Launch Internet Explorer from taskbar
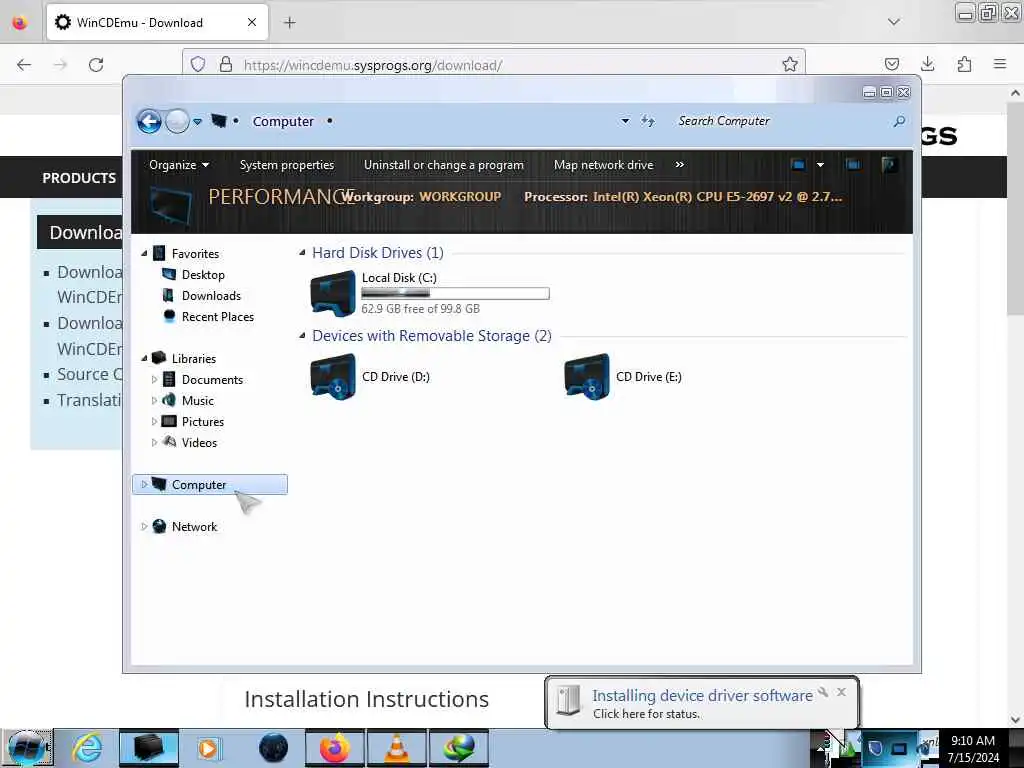Viewport: 1024px width, 768px height. tap(87, 748)
